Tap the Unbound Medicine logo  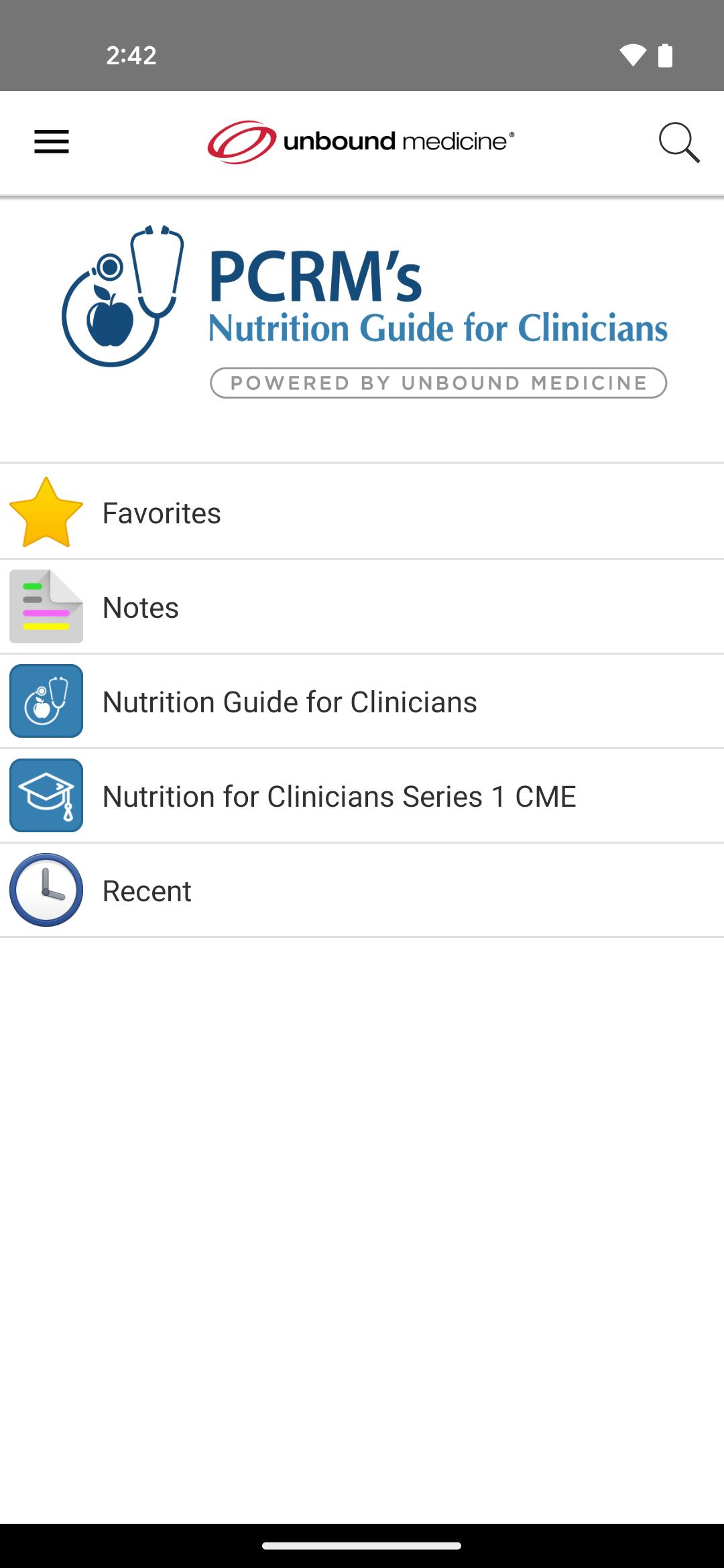[361, 142]
